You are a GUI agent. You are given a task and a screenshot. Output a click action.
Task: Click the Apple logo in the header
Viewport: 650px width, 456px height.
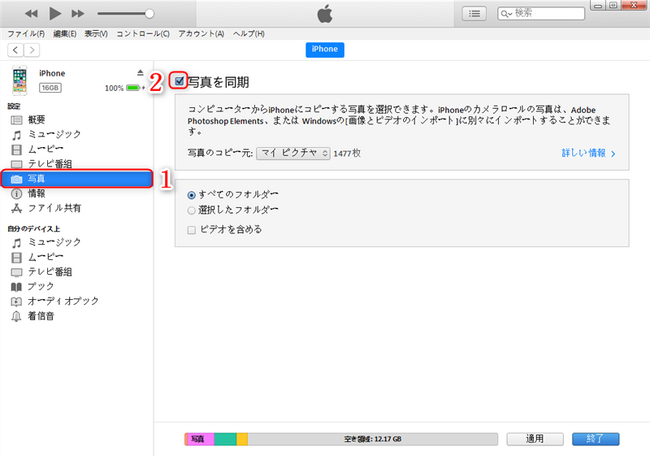point(325,14)
